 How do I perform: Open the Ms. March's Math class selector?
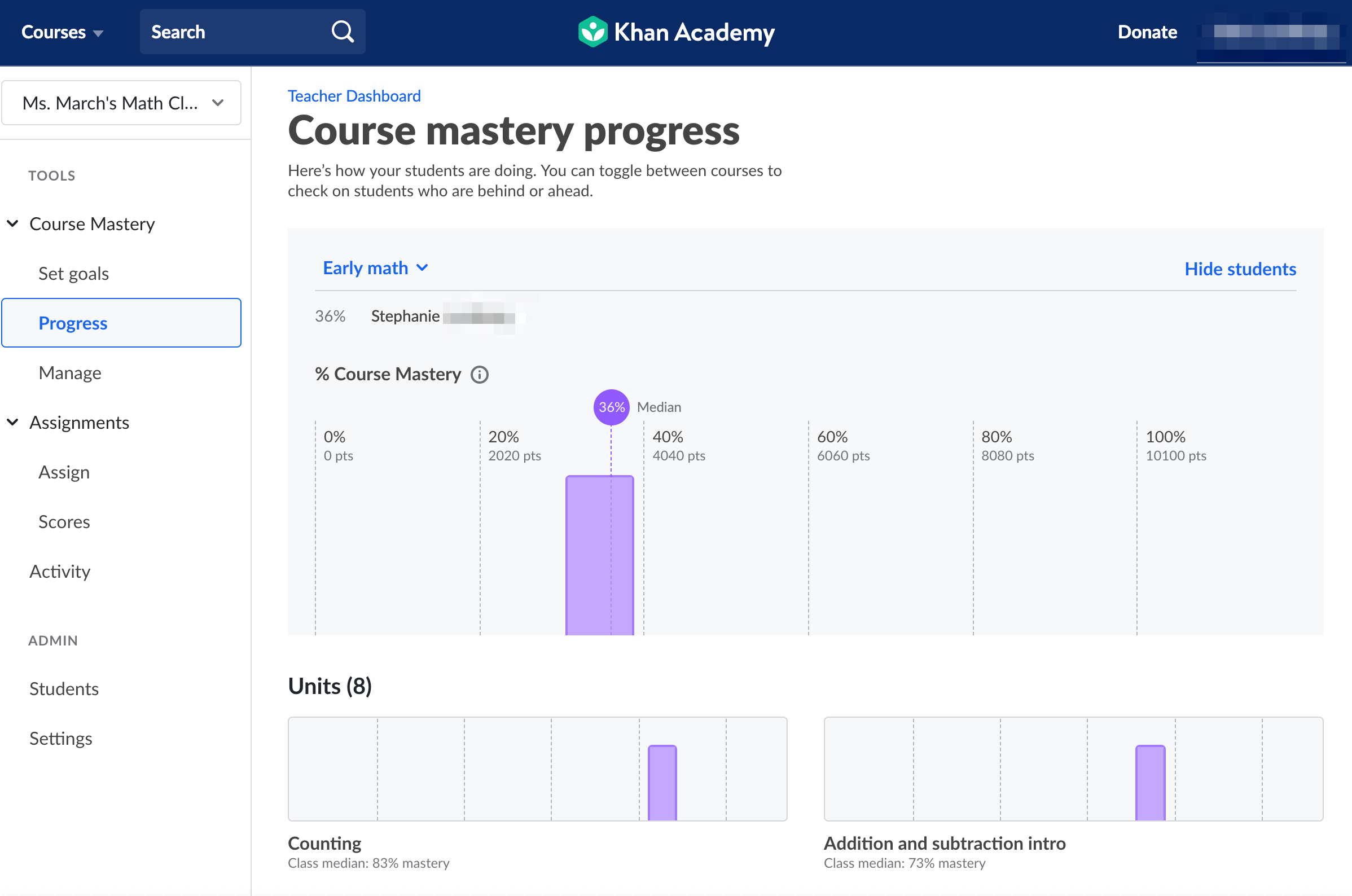pyautogui.click(x=121, y=103)
